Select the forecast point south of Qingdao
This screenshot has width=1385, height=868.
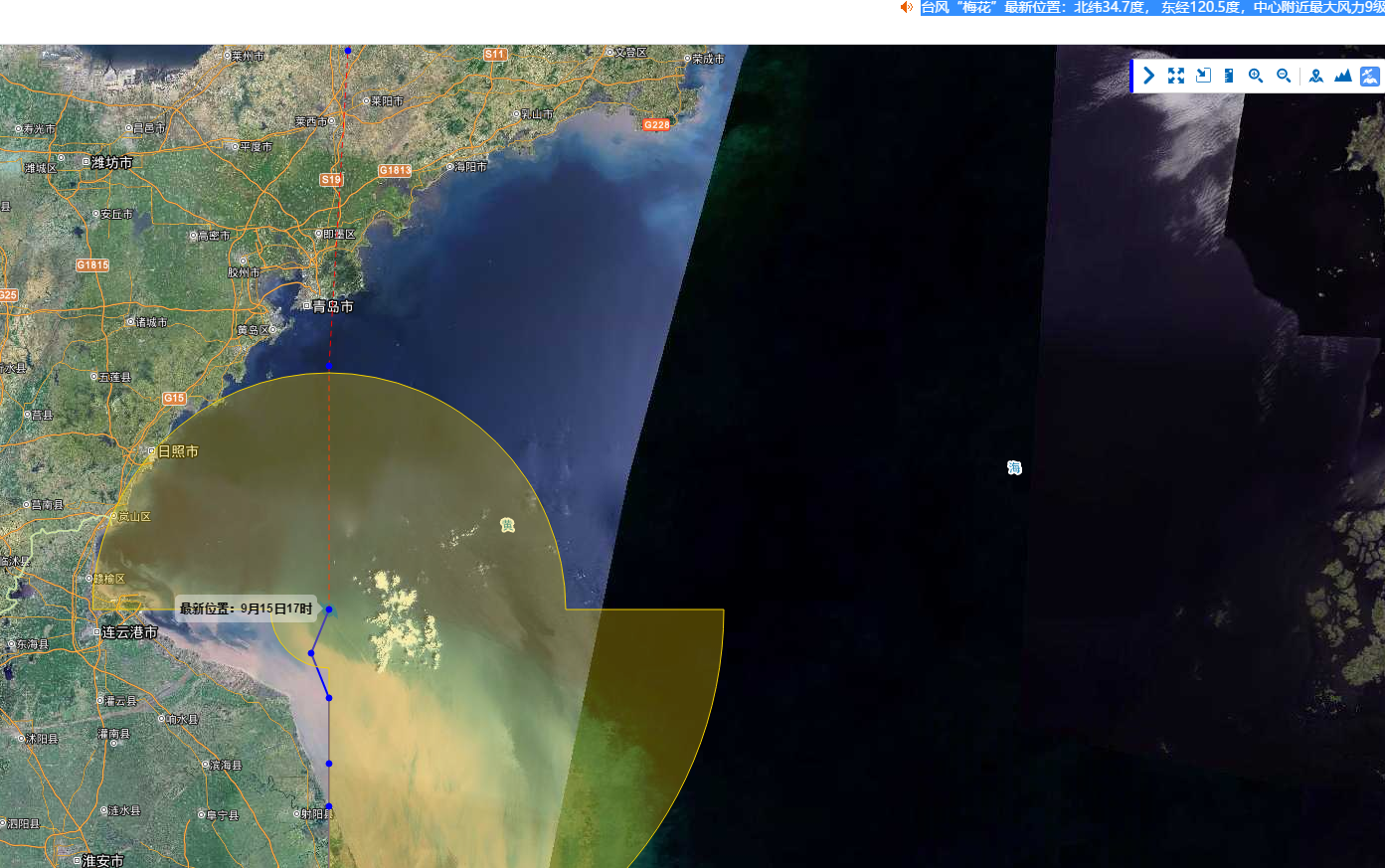pos(329,366)
